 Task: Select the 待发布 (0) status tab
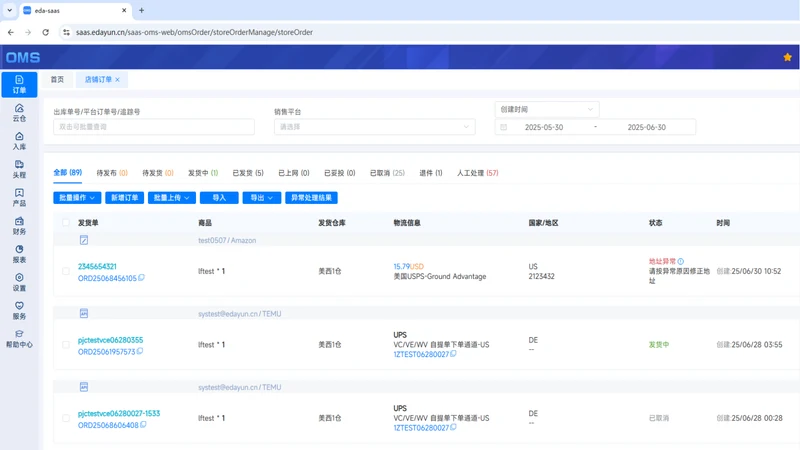(112, 173)
